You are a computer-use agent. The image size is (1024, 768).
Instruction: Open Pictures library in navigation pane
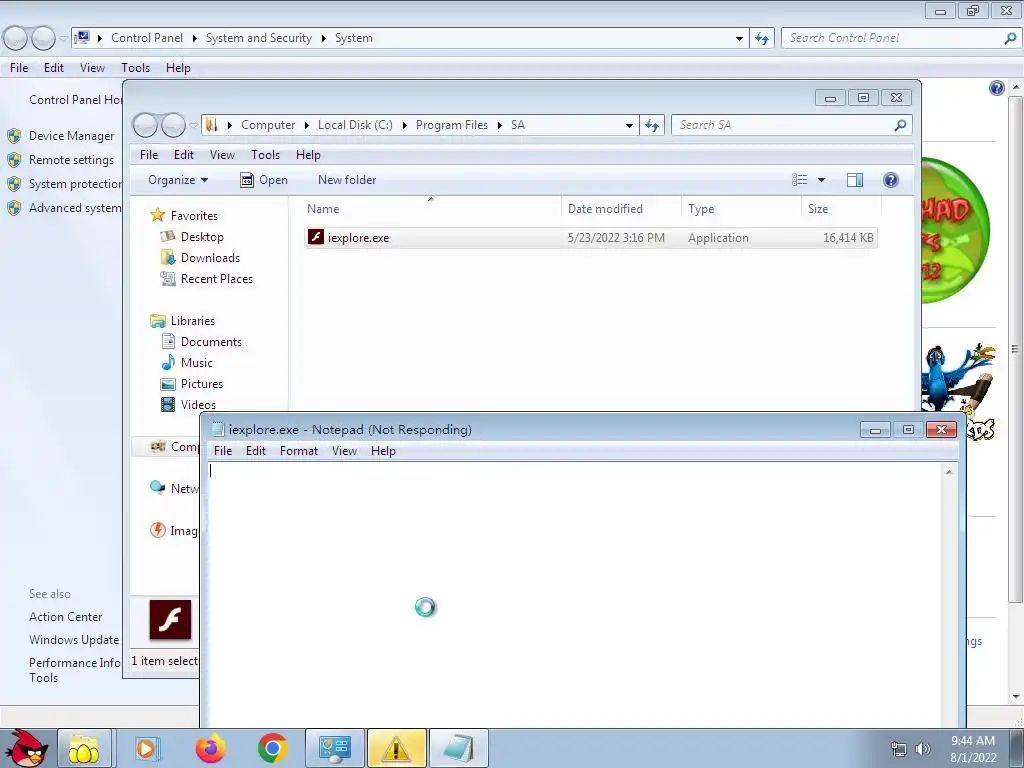[x=202, y=384]
